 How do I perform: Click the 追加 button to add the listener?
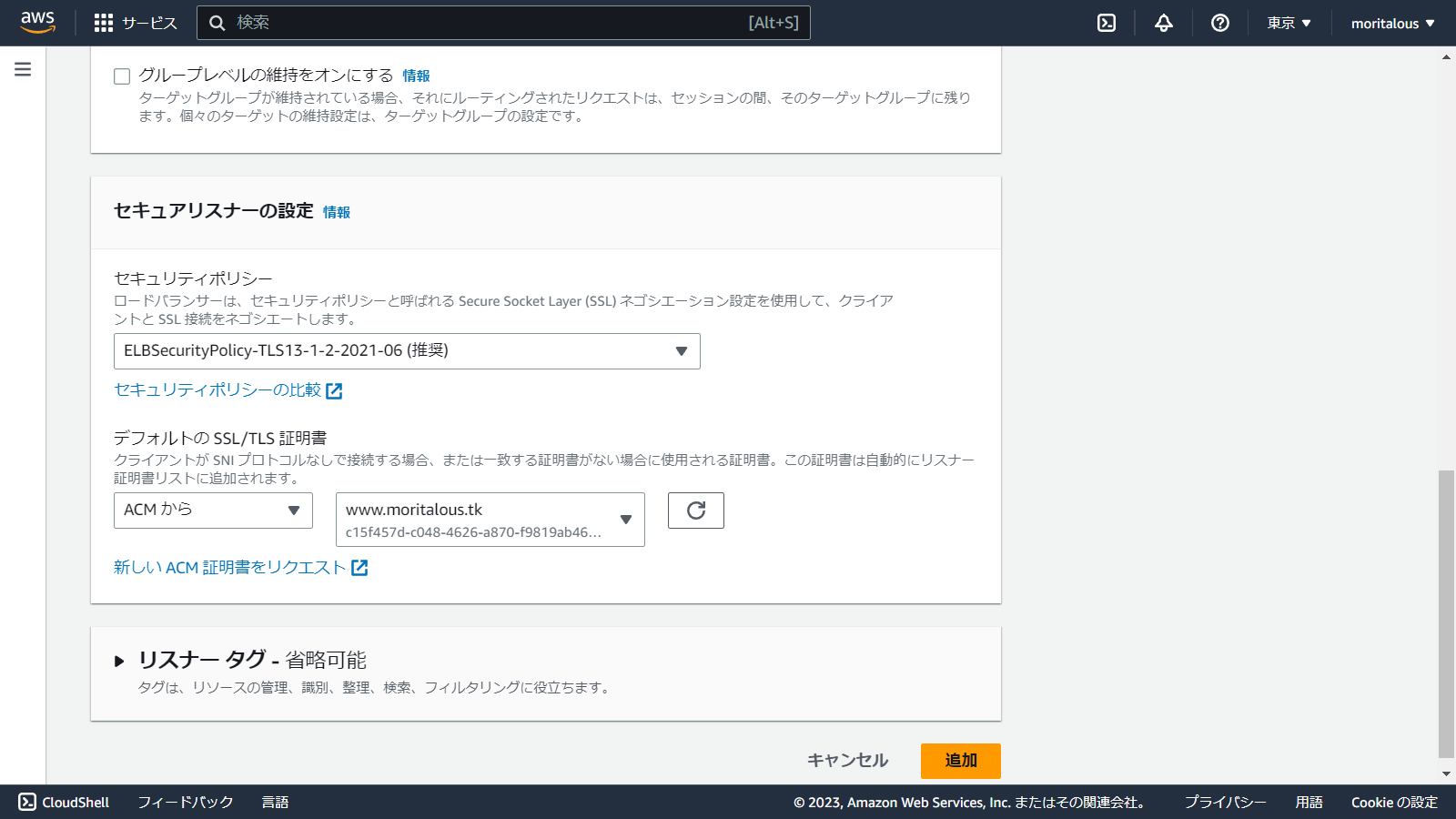(960, 761)
